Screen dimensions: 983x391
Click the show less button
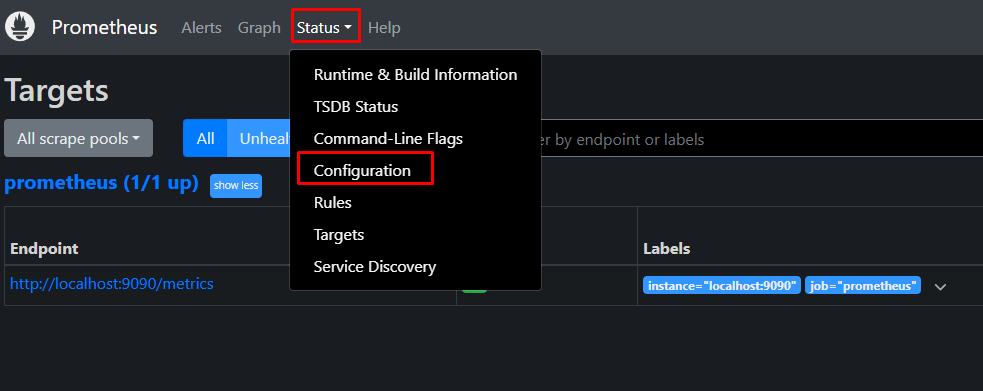pos(236,185)
